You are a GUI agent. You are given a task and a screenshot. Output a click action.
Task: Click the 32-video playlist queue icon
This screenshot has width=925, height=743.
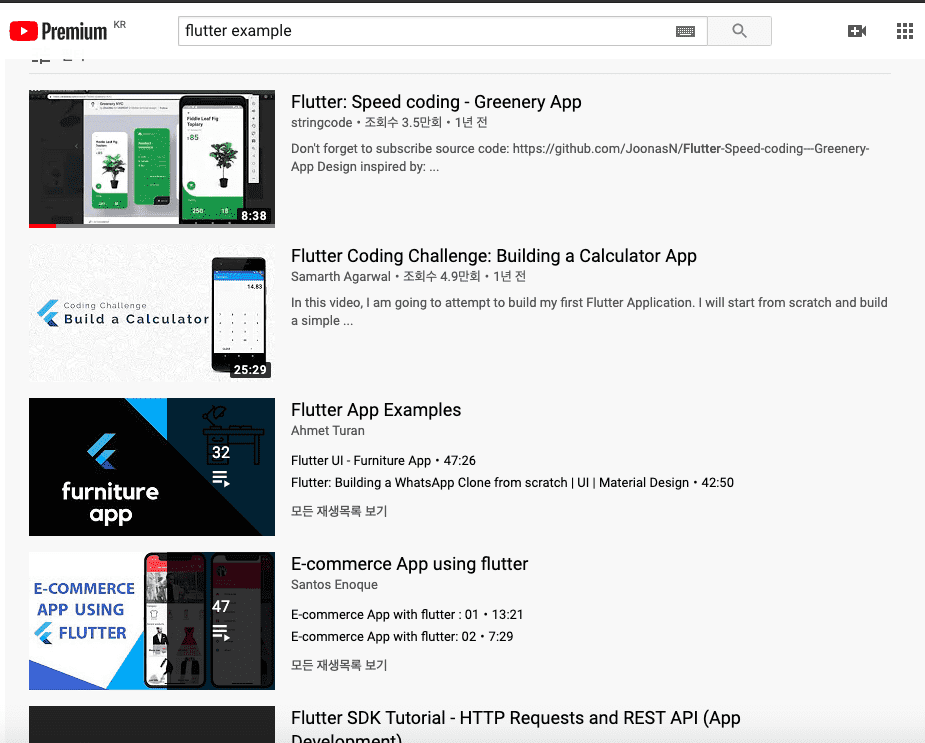point(221,479)
